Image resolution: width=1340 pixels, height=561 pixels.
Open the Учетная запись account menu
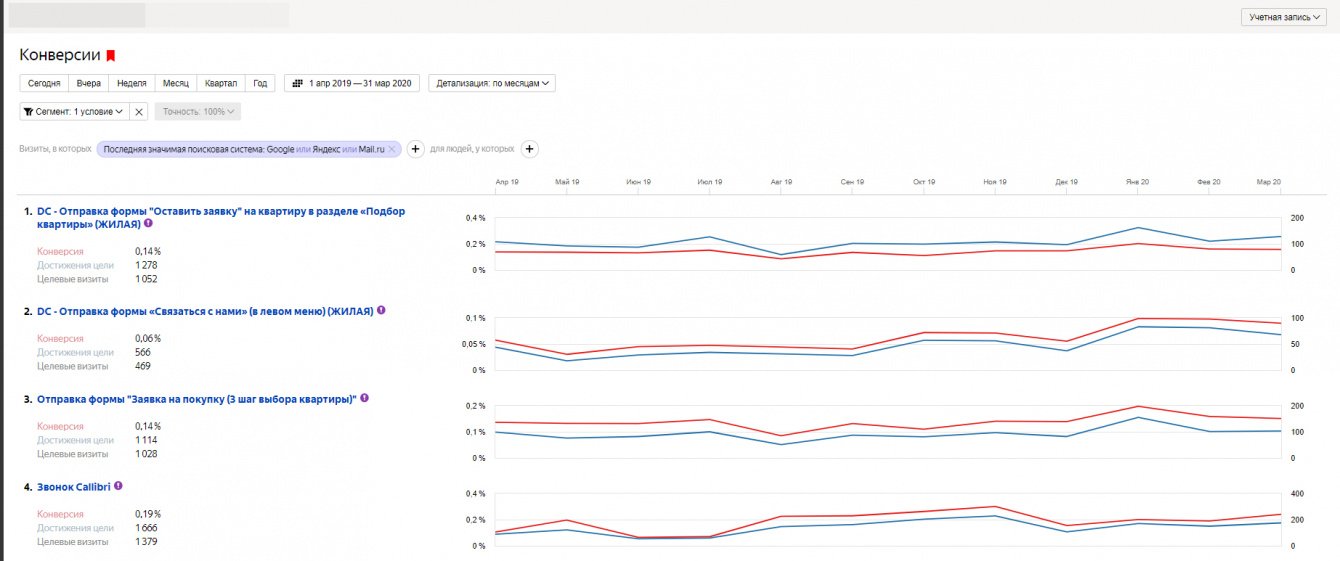[x=1284, y=18]
